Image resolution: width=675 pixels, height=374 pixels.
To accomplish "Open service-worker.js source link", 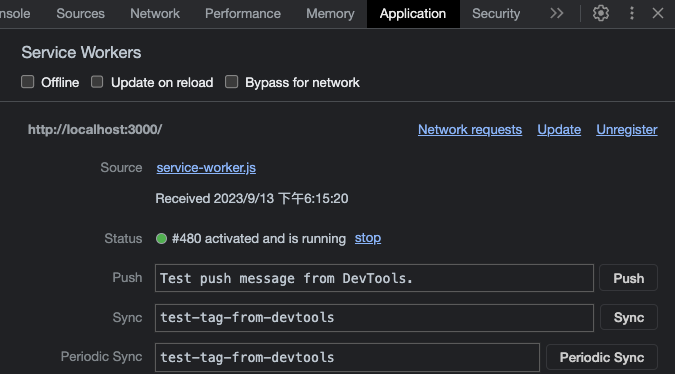I will coord(206,168).
